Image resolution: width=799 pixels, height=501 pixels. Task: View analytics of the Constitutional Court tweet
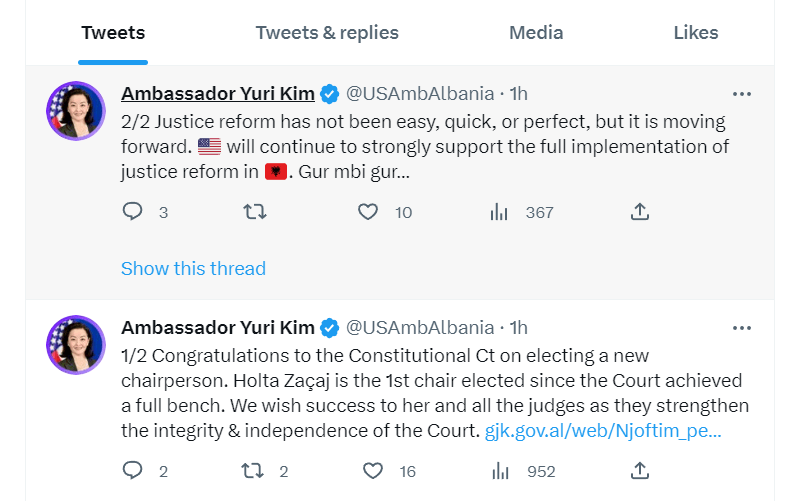tap(500, 471)
